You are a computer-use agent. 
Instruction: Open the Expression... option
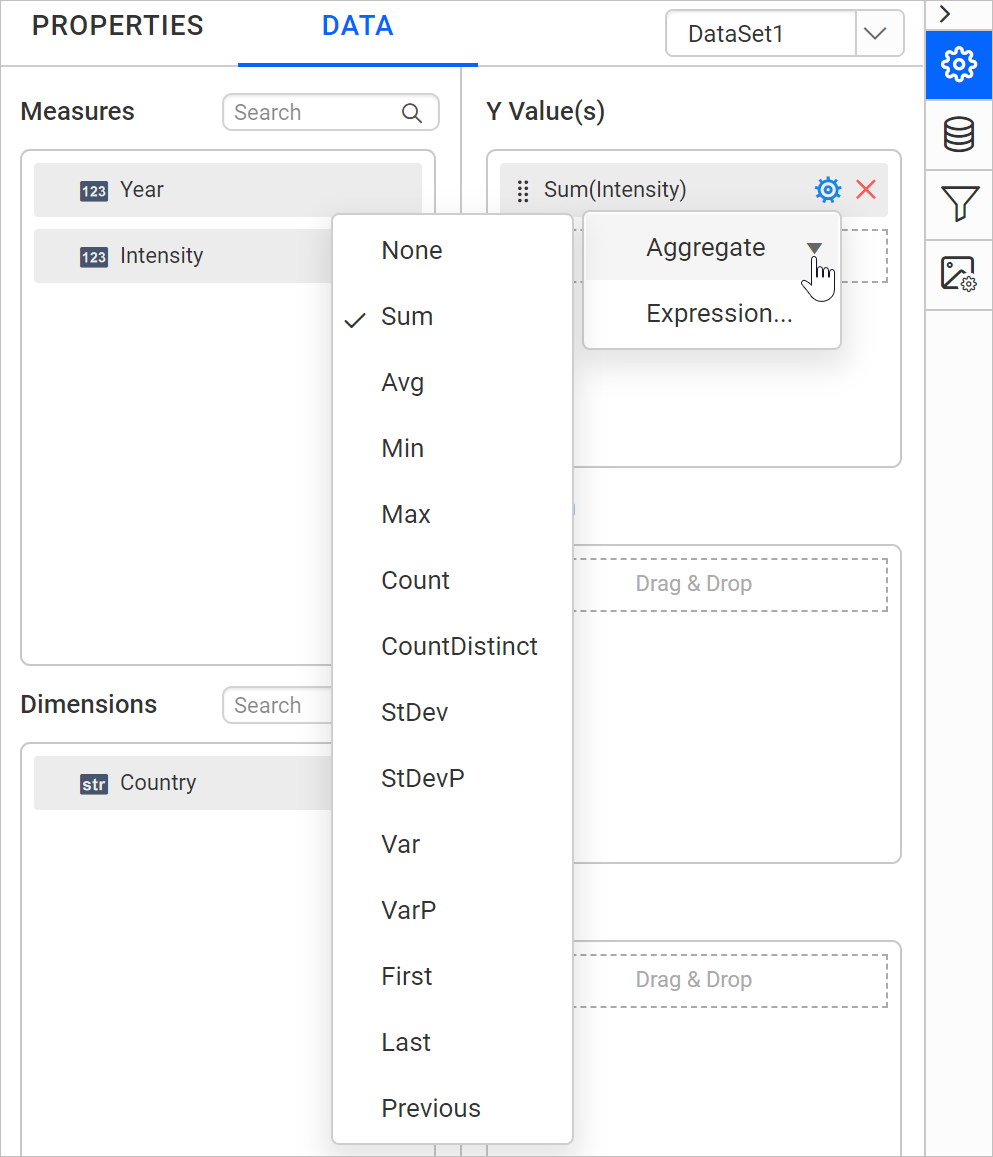pyautogui.click(x=719, y=313)
